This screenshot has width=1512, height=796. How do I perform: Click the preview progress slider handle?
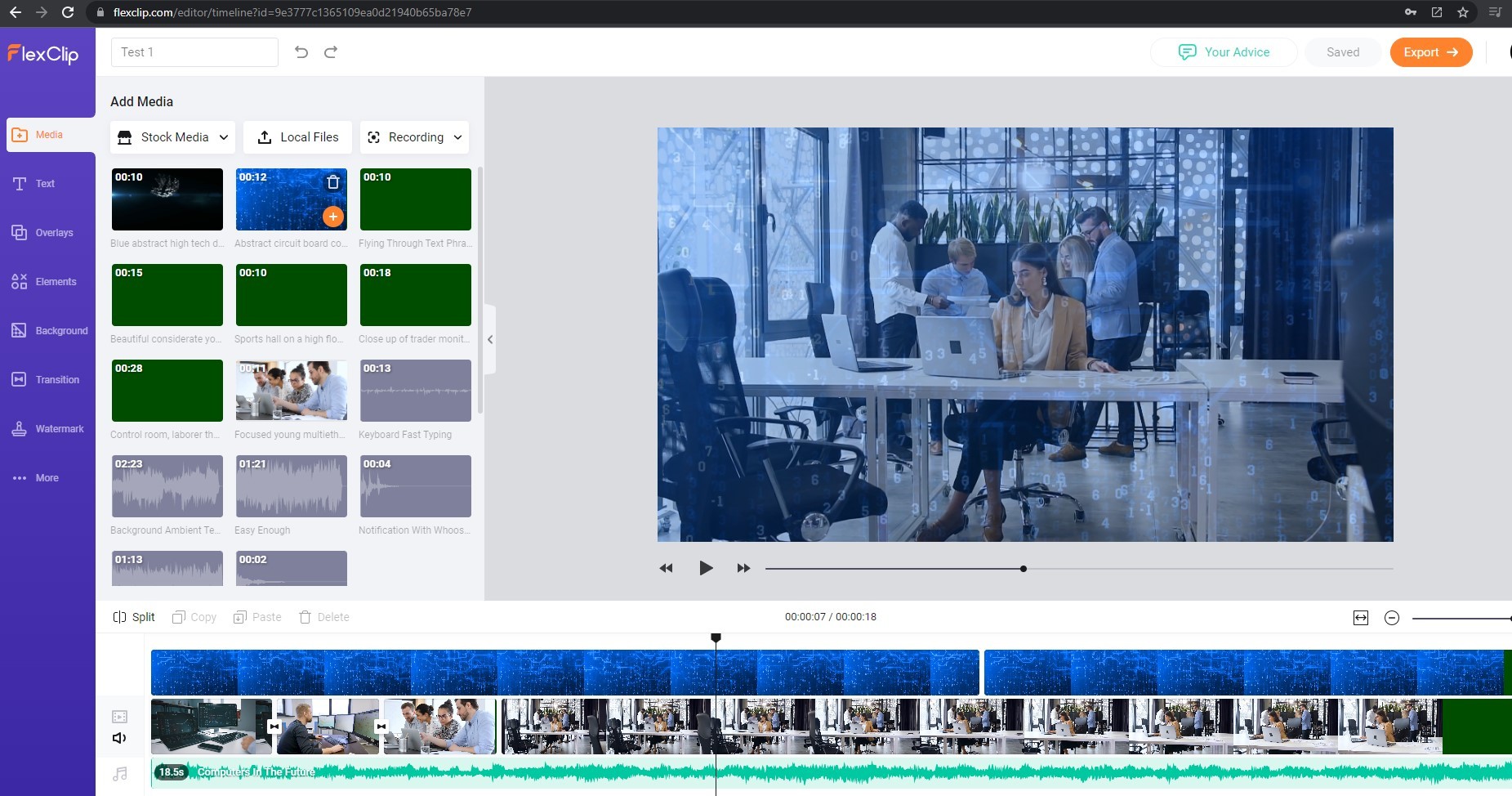[x=1023, y=569]
